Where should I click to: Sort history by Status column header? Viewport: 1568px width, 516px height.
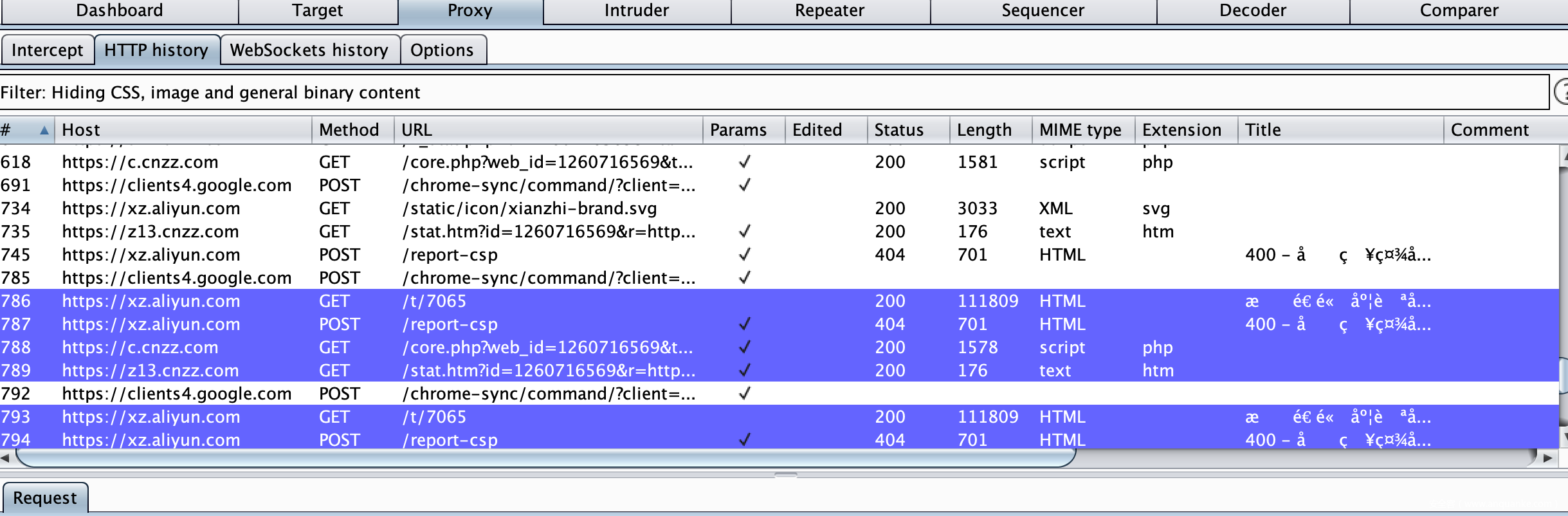pos(898,130)
